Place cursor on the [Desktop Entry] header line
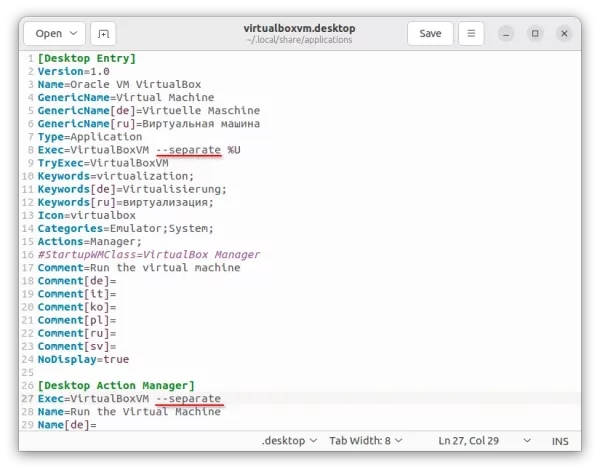The image size is (600, 472). (x=86, y=59)
